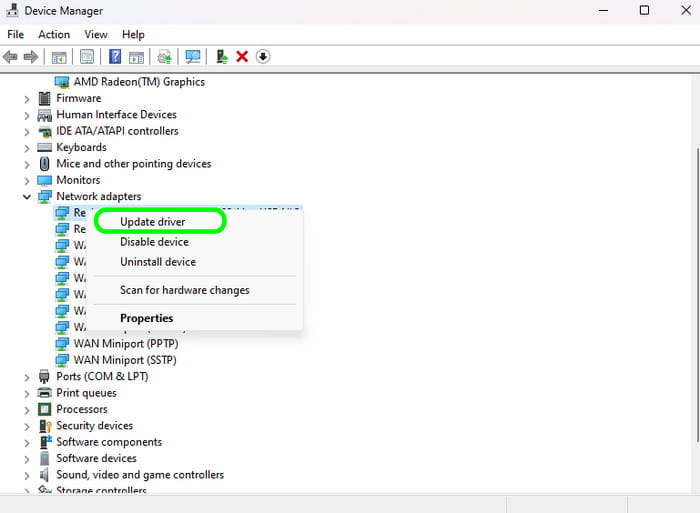This screenshot has height=513, width=700.
Task: Click the Forward arrow toolbar icon
Action: (x=30, y=57)
